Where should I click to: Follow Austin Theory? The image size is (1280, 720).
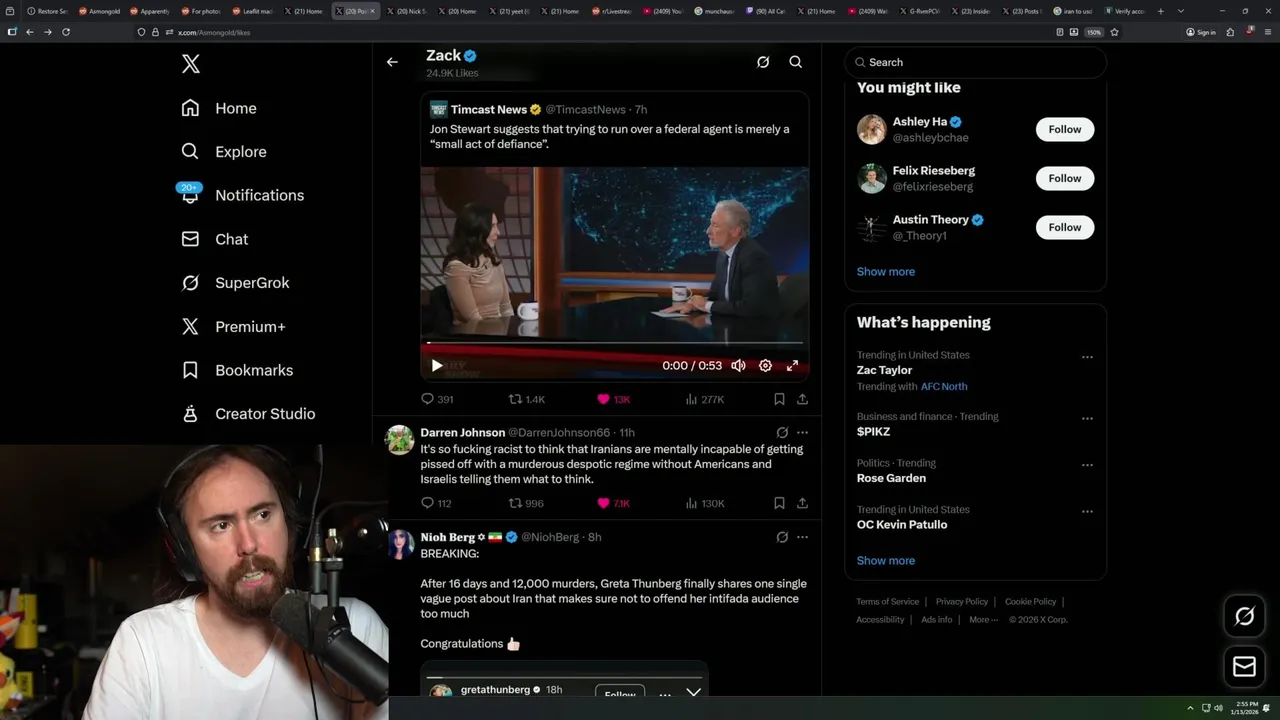click(x=1065, y=227)
